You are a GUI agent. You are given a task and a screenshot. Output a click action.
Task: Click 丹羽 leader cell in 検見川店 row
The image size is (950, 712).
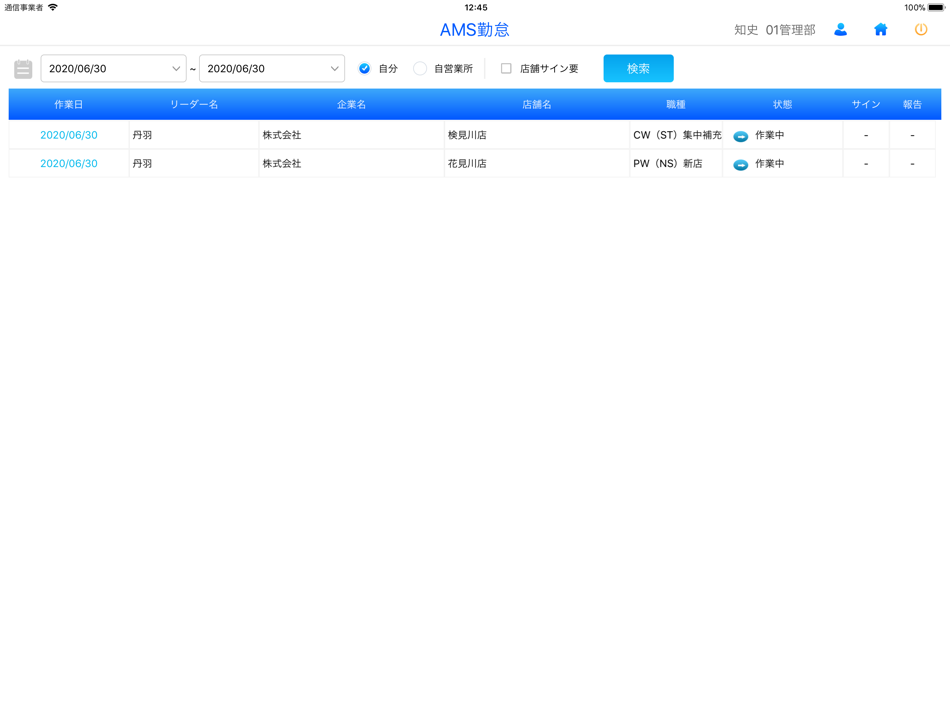(194, 135)
